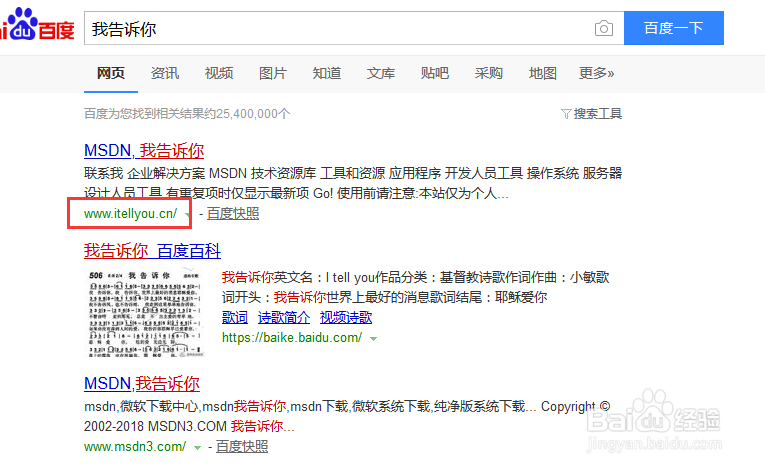765x471 pixels.
Task: Switch to the 视频 tab
Action: [219, 73]
